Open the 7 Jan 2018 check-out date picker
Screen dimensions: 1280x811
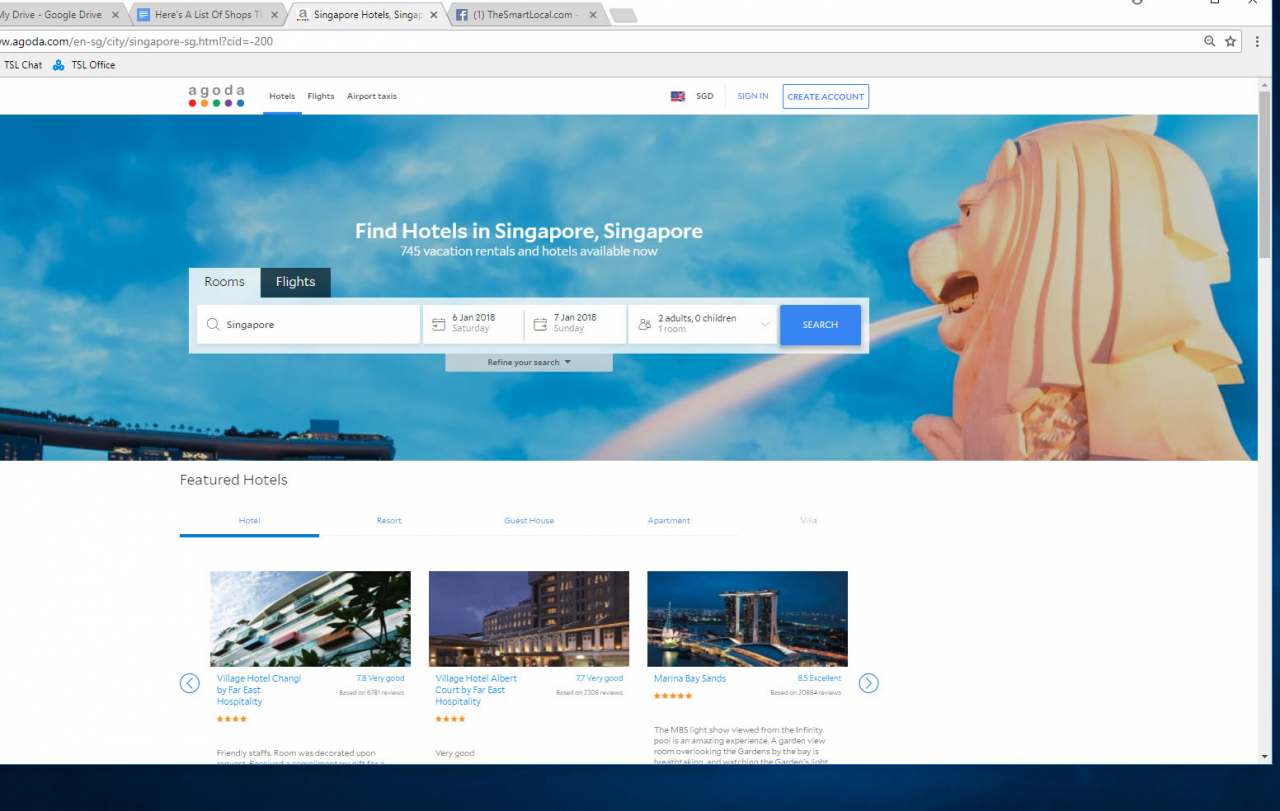click(575, 324)
